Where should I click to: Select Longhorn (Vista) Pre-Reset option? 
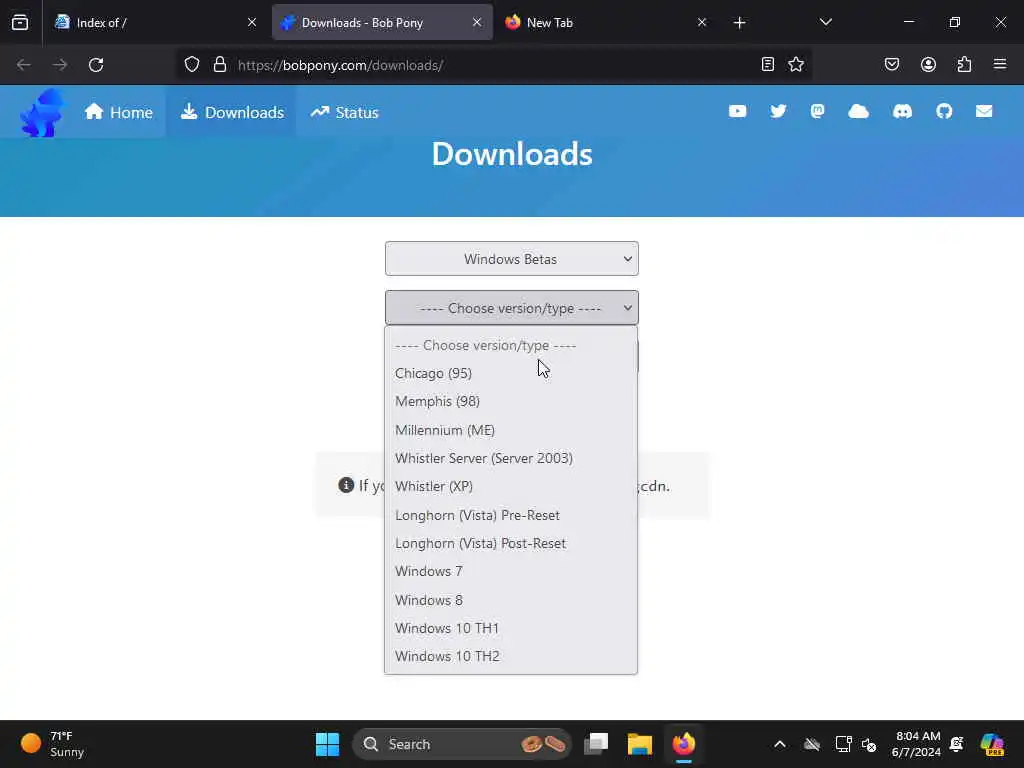pyautogui.click(x=511, y=515)
